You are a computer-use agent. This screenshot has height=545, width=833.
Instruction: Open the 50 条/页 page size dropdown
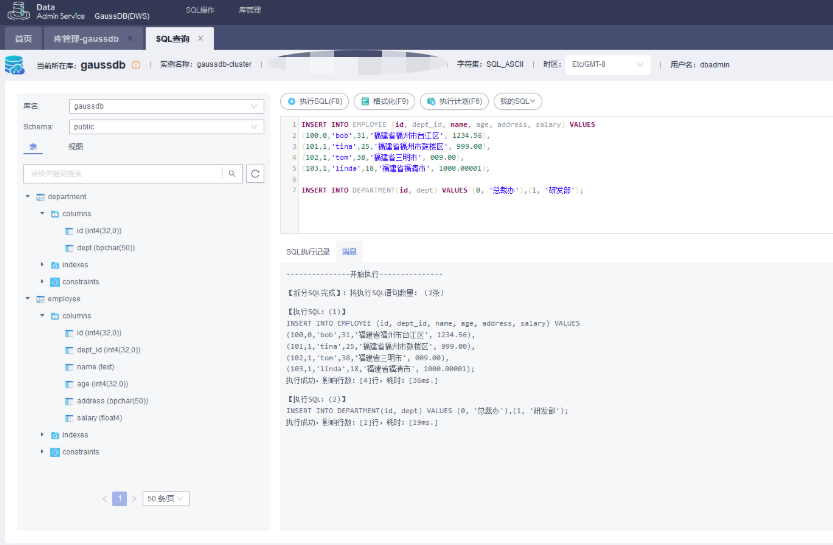[166, 499]
